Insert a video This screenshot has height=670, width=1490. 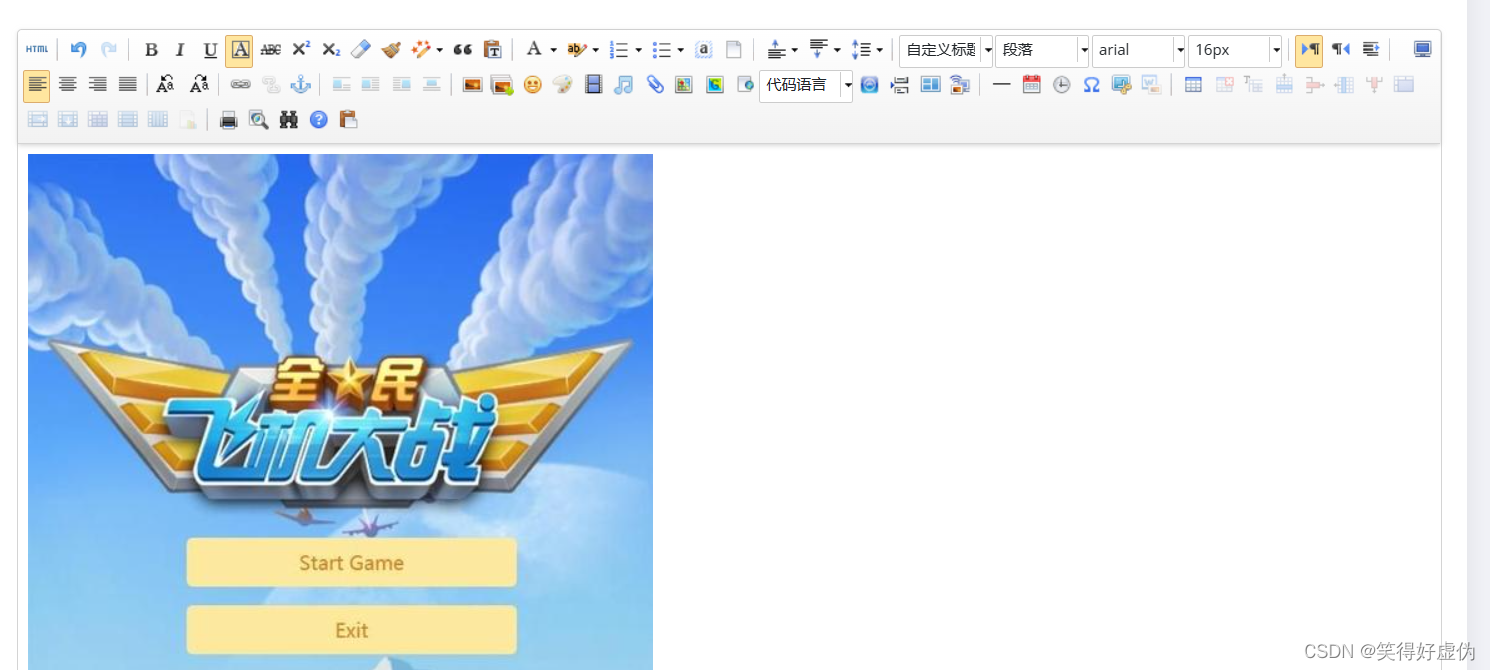click(x=593, y=85)
